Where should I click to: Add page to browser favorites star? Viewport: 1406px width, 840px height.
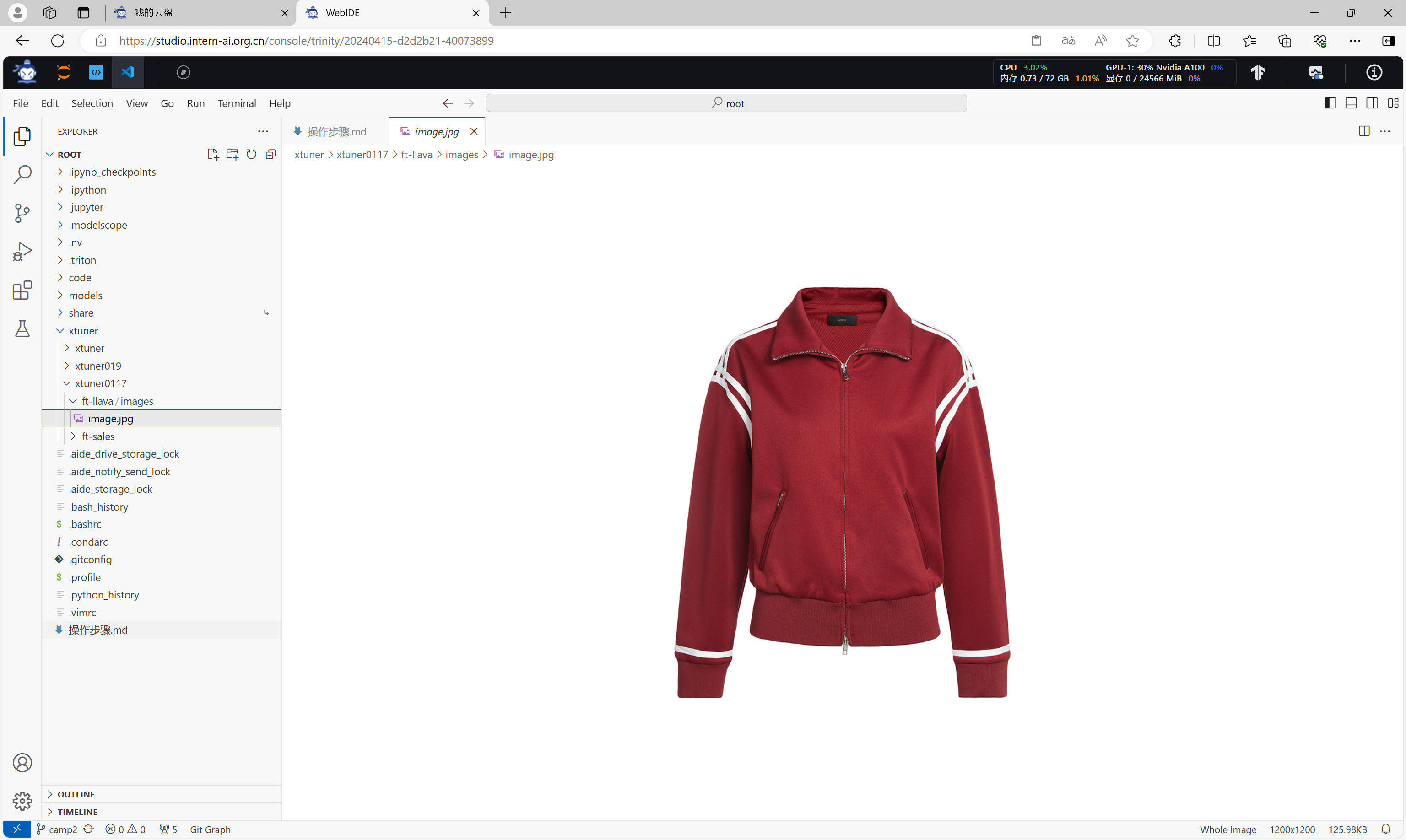(x=1132, y=41)
